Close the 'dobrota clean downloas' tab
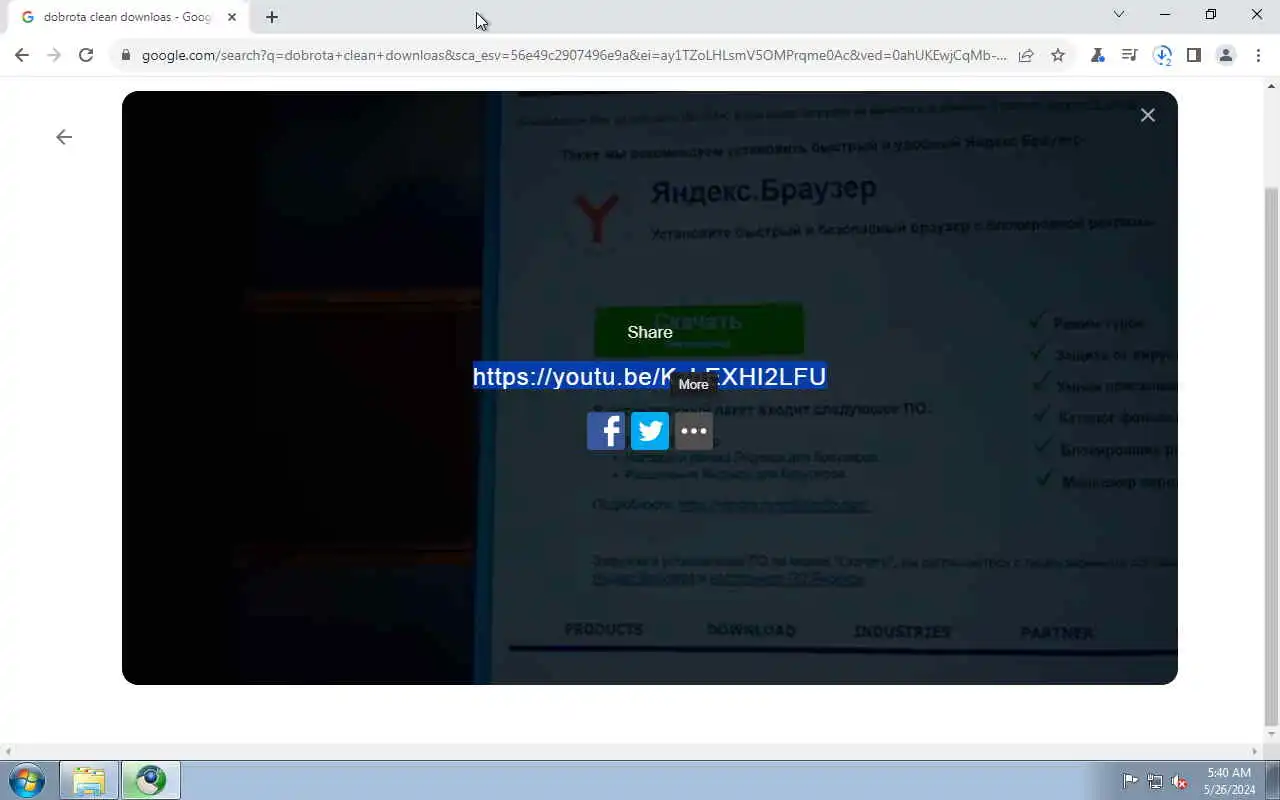The height and width of the screenshot is (800, 1280). (x=232, y=17)
